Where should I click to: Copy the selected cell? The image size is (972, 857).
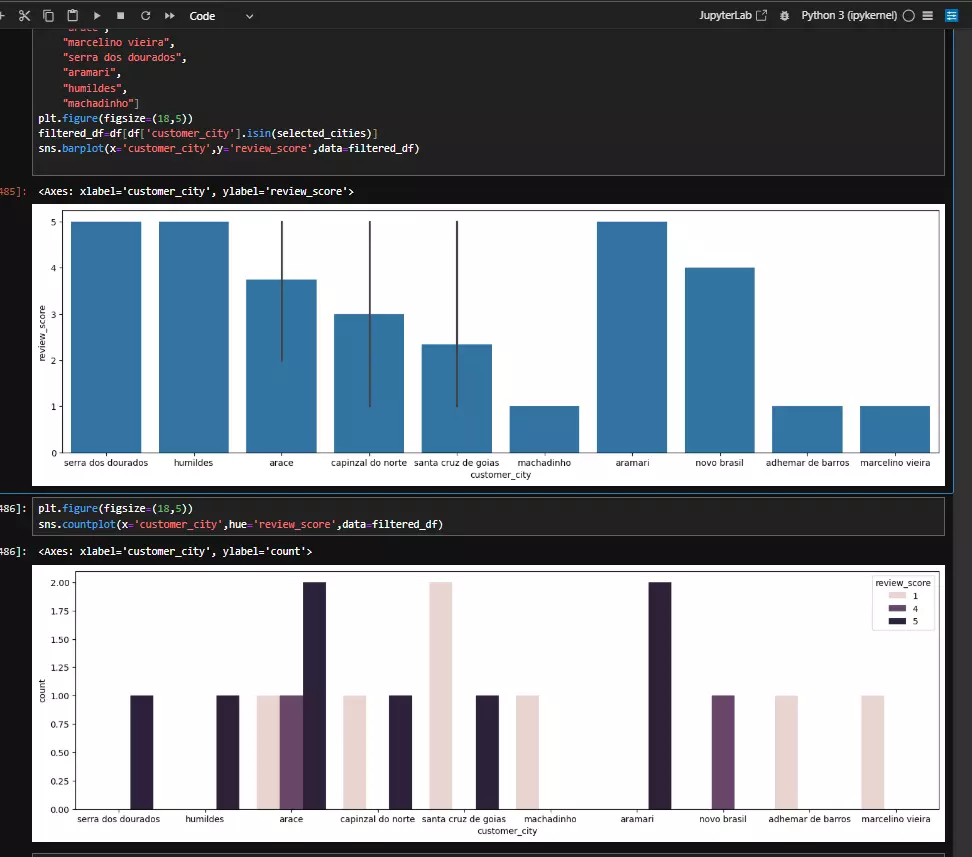click(48, 16)
